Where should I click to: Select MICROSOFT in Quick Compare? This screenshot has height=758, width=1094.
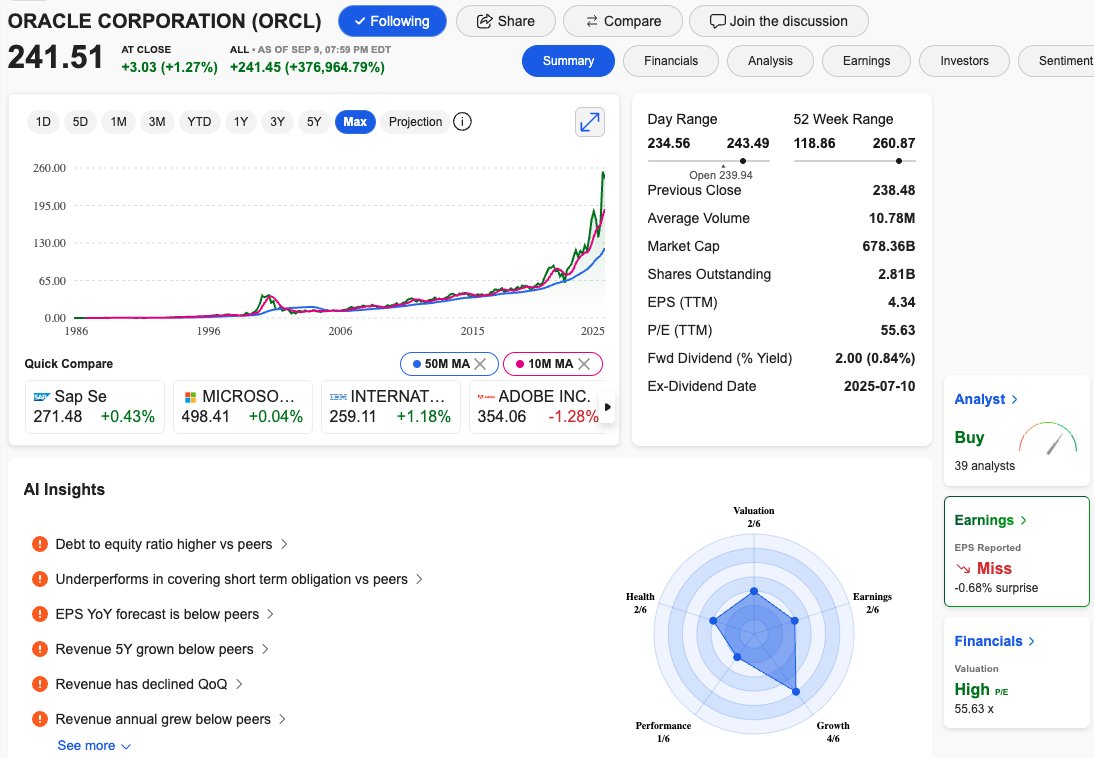click(x=241, y=406)
